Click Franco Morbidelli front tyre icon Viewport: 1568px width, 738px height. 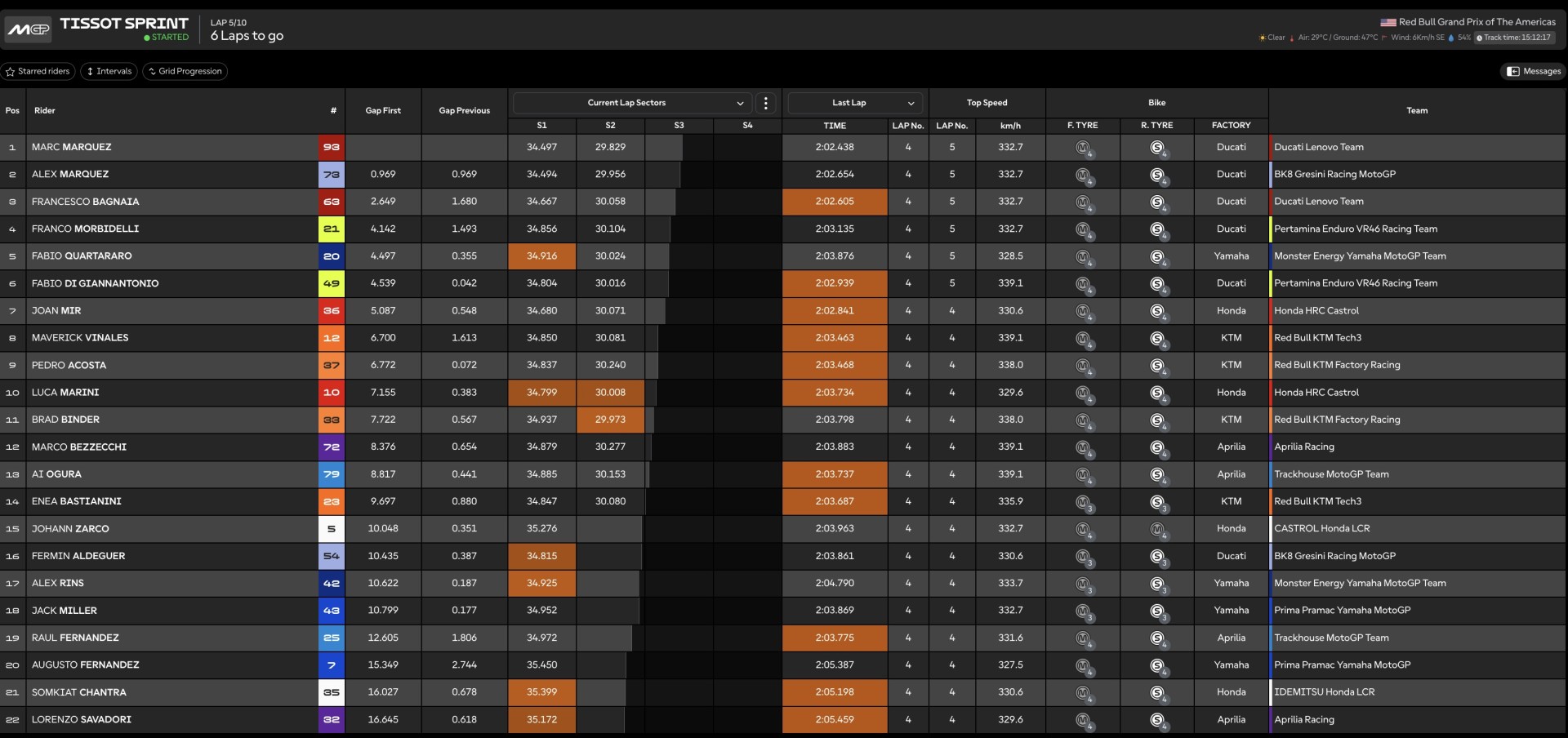(x=1084, y=230)
